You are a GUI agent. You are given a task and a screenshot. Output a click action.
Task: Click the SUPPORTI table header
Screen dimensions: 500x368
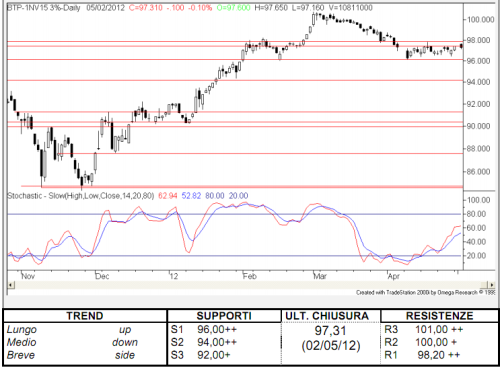(224, 316)
